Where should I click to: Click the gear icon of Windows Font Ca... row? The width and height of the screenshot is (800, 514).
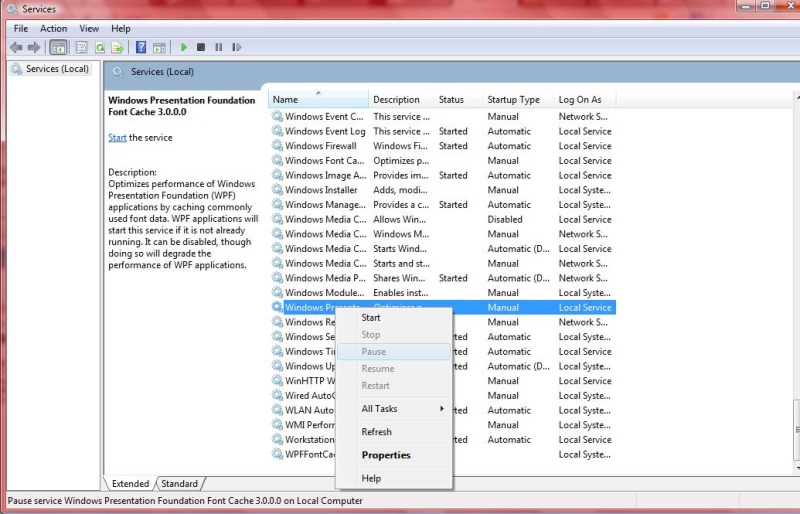pos(277,160)
